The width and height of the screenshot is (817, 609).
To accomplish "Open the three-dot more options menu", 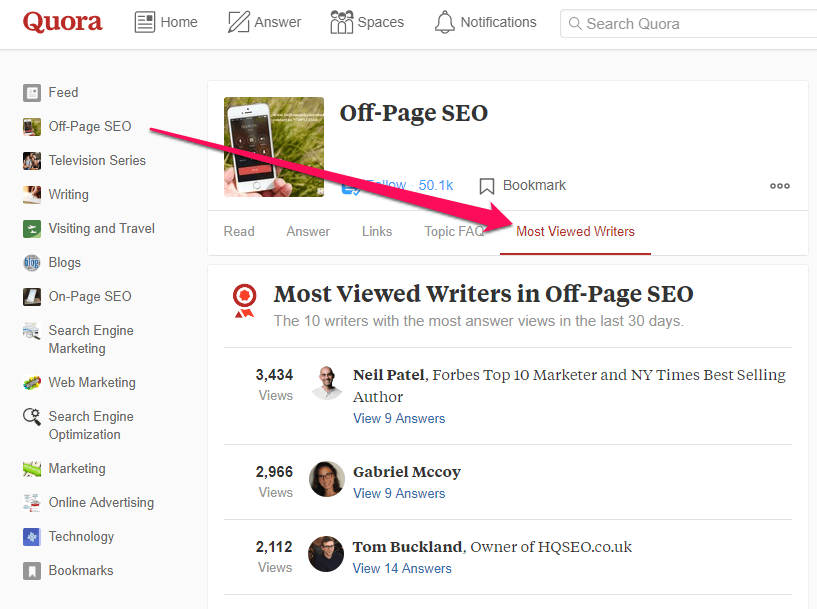I will [779, 186].
